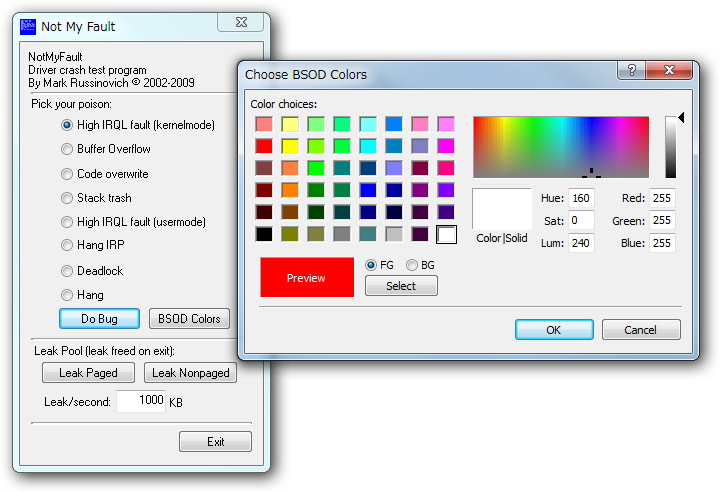Pick the pure yellow swatch in second row

(290, 146)
